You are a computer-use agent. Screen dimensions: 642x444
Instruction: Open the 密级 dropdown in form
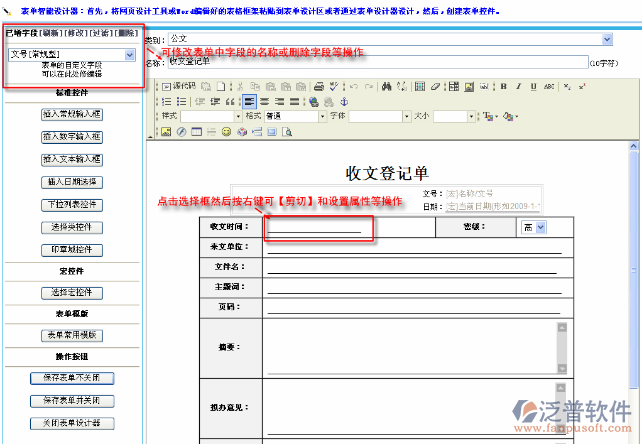coord(541,227)
